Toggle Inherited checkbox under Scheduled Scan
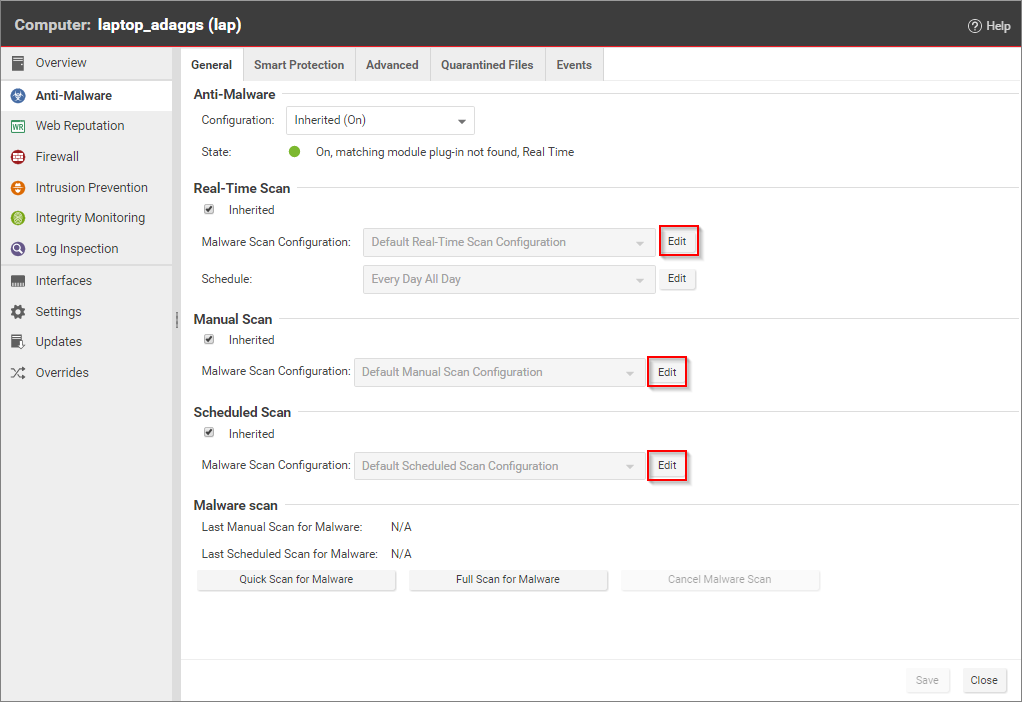1022x702 pixels. [x=209, y=433]
